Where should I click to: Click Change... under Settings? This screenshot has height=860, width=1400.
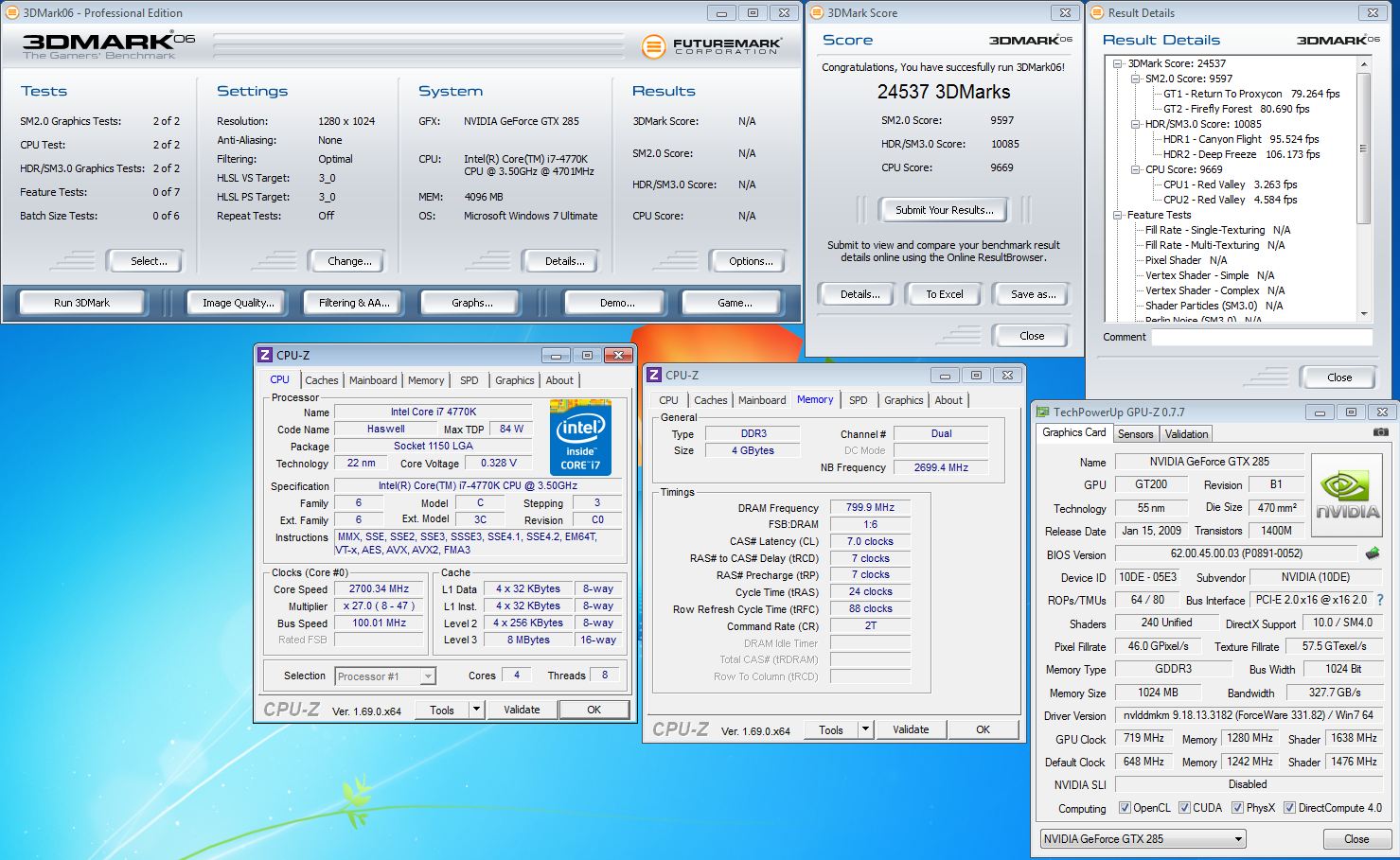coord(349,261)
